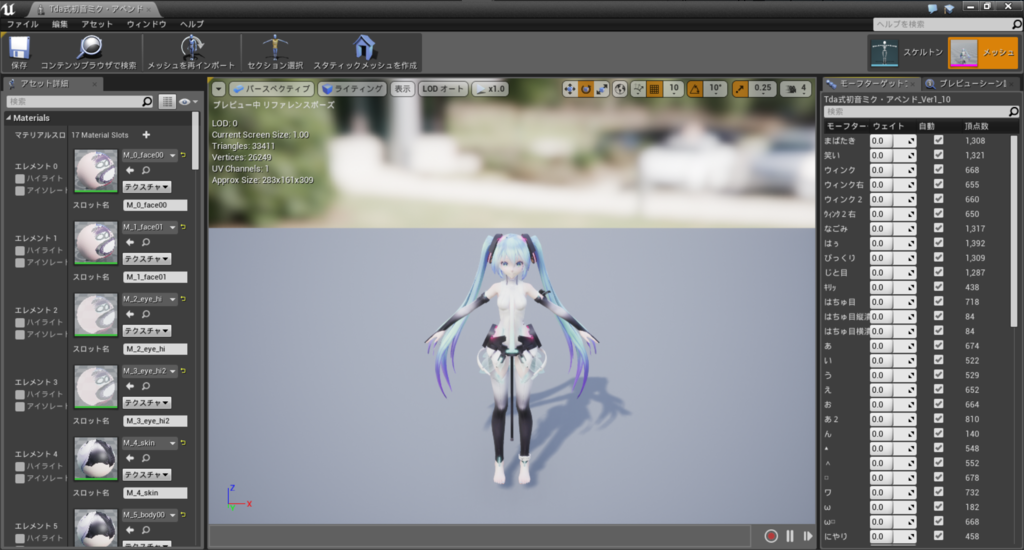
Task: Enable アイソレート checkbox for エレメント 0
Action: [x=20, y=191]
